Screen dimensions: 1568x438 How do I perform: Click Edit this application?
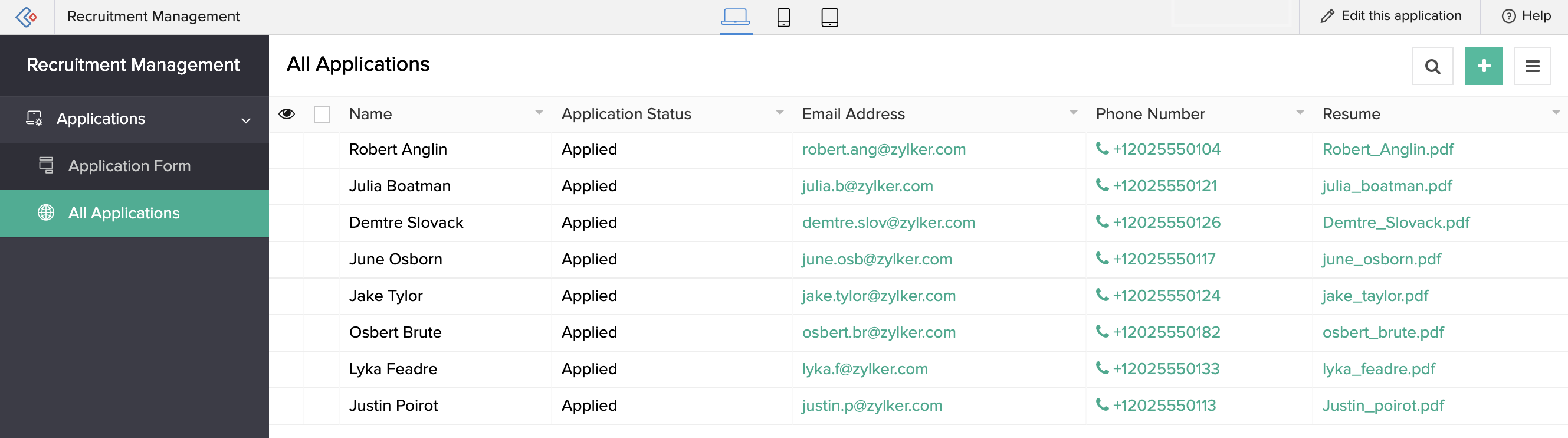[1390, 17]
